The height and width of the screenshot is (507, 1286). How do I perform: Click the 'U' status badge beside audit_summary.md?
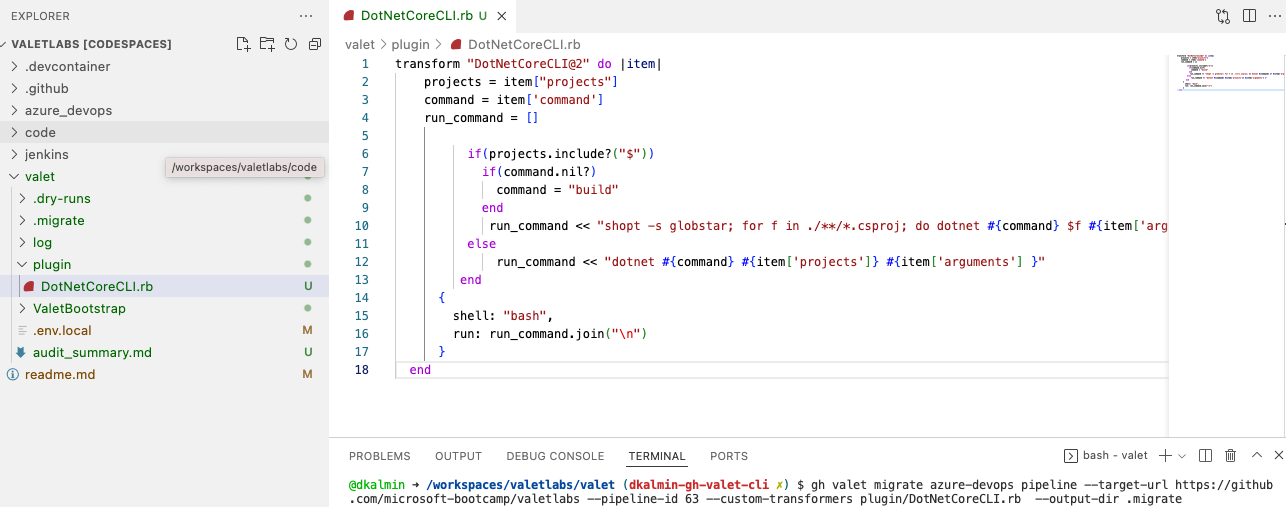pyautogui.click(x=308, y=352)
